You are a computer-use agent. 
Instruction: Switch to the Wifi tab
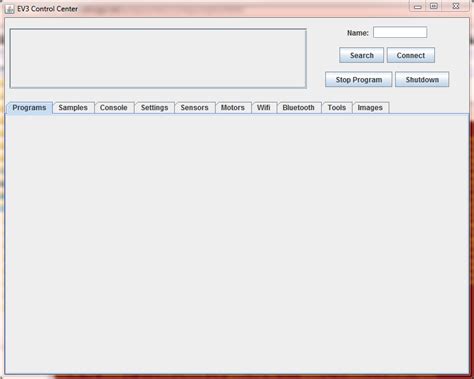pyautogui.click(x=264, y=108)
